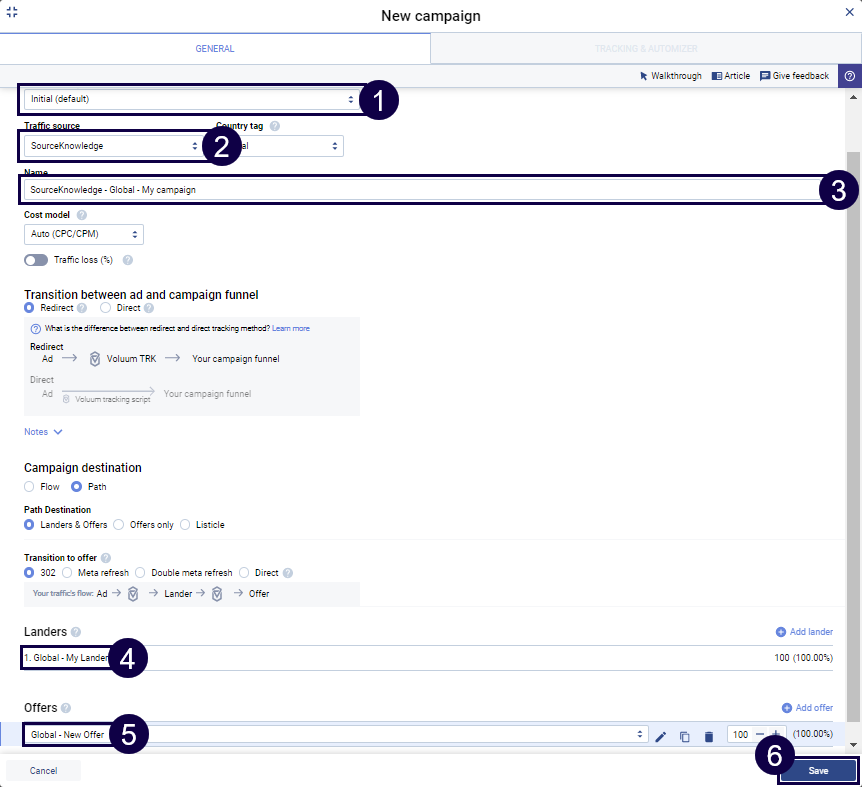862x787 pixels.
Task: Click the Save button
Action: (x=817, y=771)
